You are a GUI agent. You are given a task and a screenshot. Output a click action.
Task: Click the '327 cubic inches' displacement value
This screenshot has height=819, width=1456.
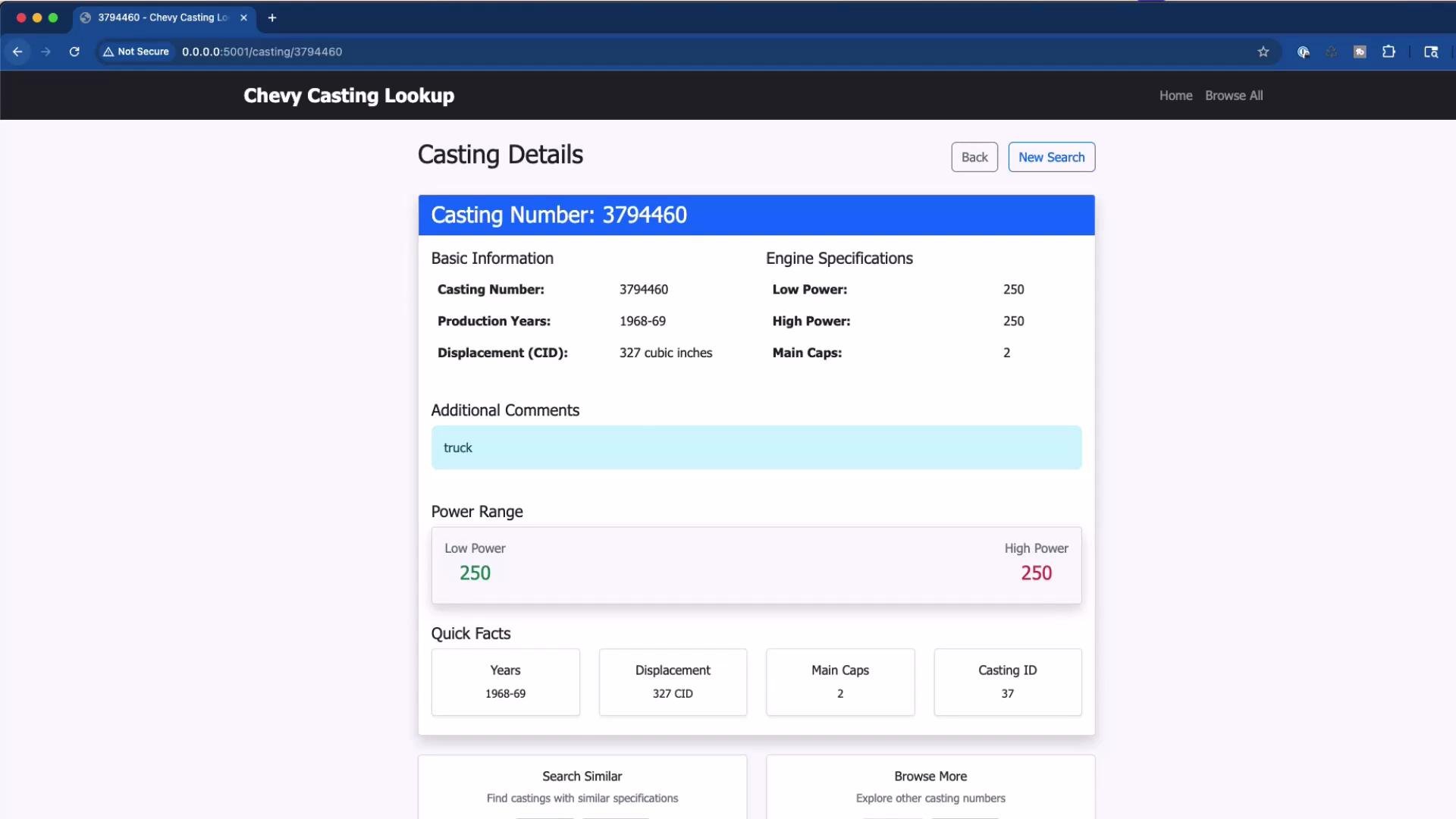[666, 353]
